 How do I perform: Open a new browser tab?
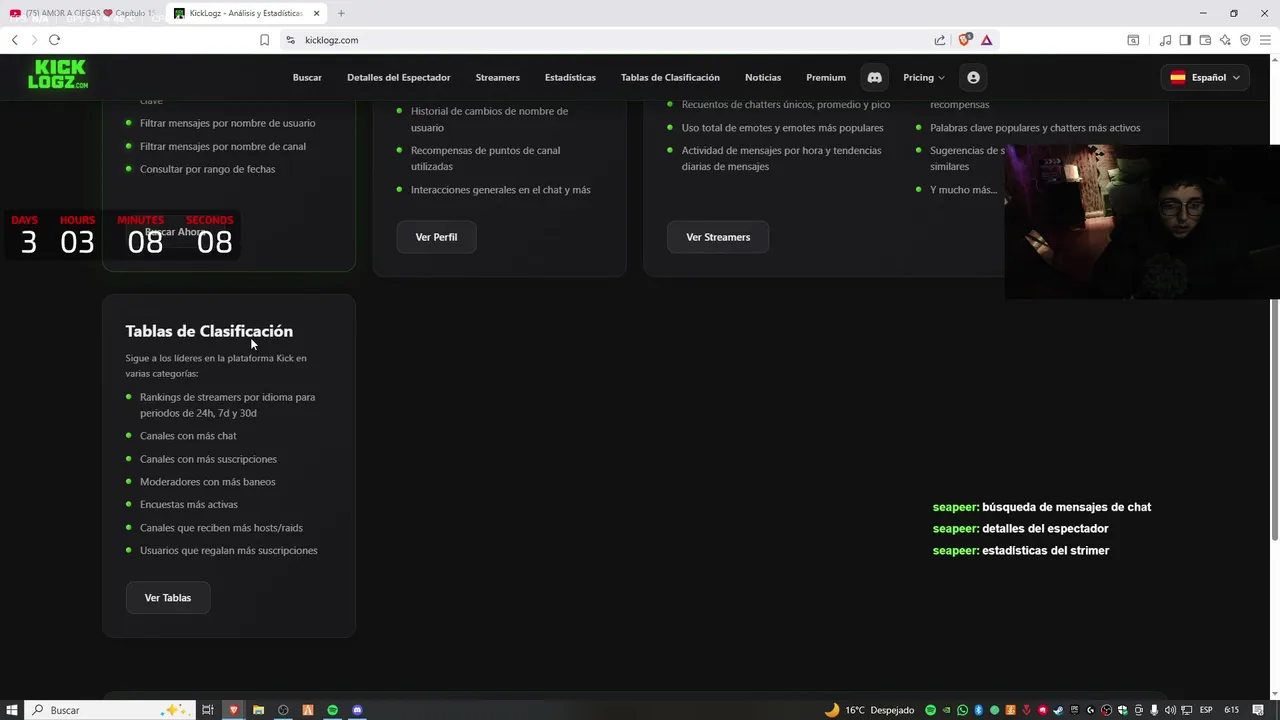coord(341,13)
